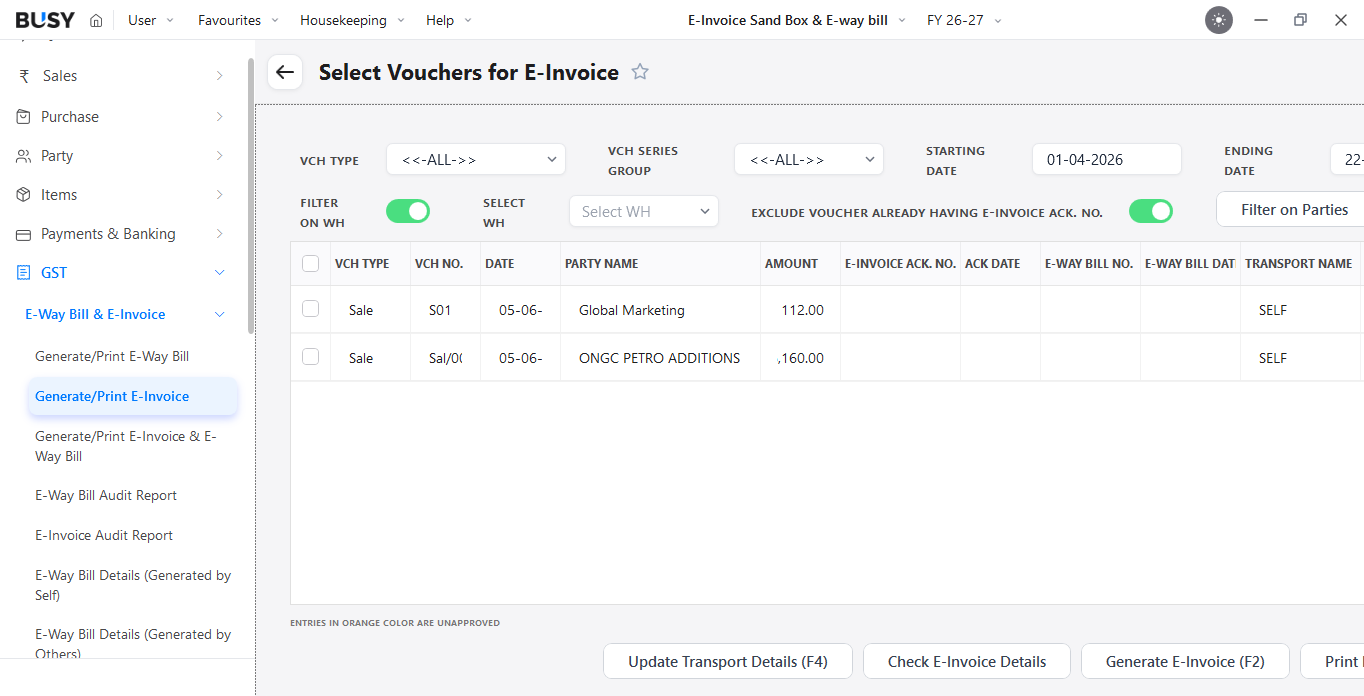Open the FY 26-27 financial year dropdown
Viewport: 1364px width, 696px height.
coord(964,20)
